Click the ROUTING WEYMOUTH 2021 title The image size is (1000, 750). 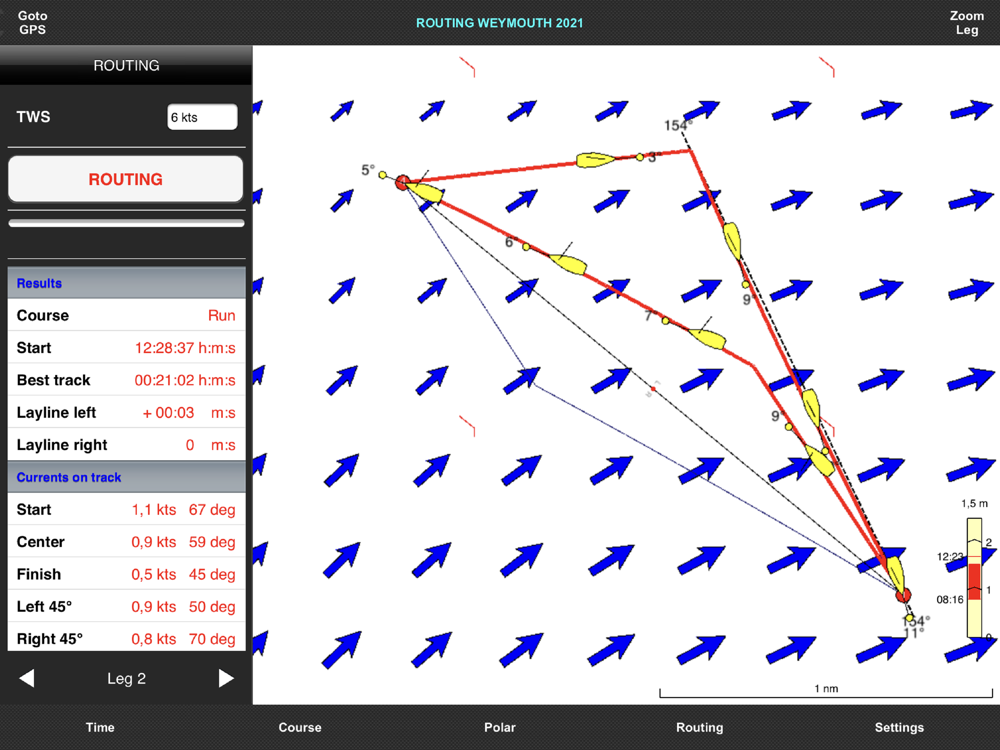[499, 23]
